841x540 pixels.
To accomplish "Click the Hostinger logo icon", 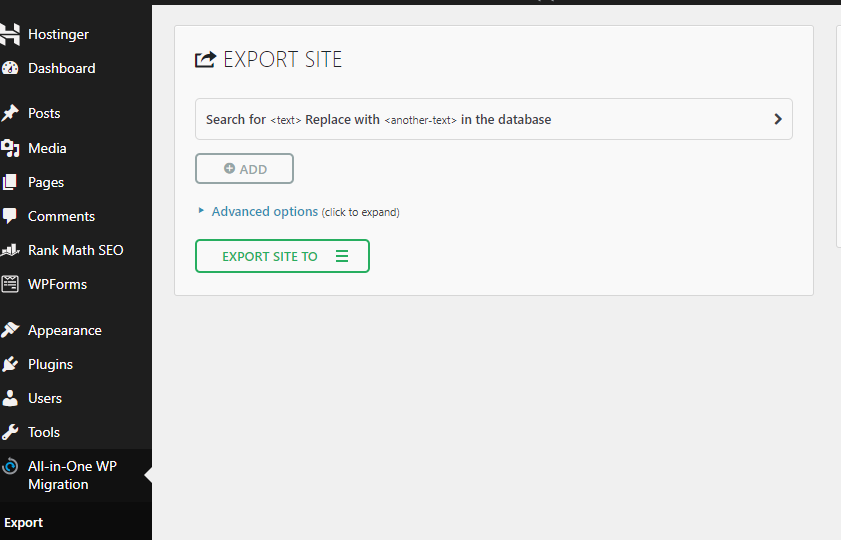I will coord(10,34).
